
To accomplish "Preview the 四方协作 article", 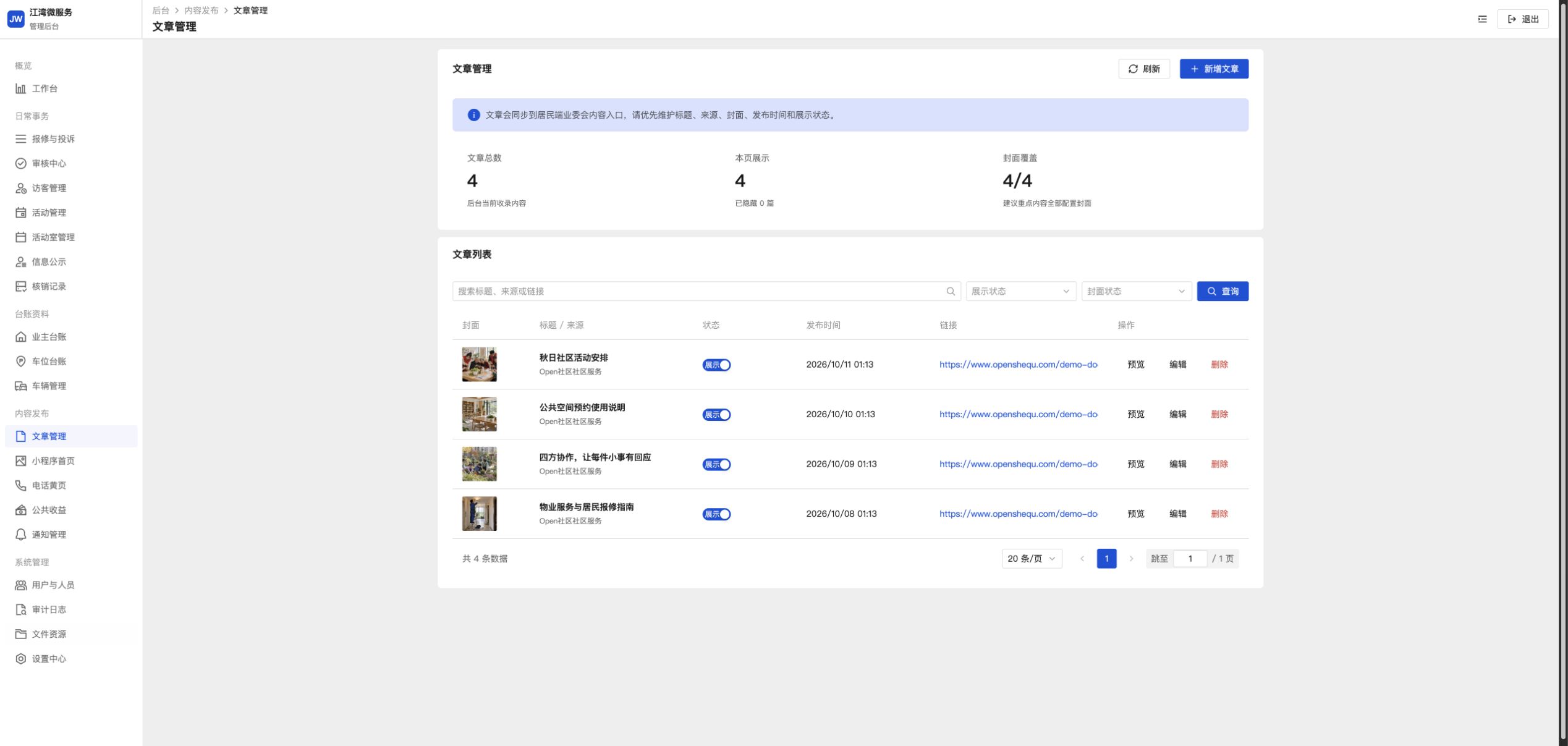I will (1135, 464).
